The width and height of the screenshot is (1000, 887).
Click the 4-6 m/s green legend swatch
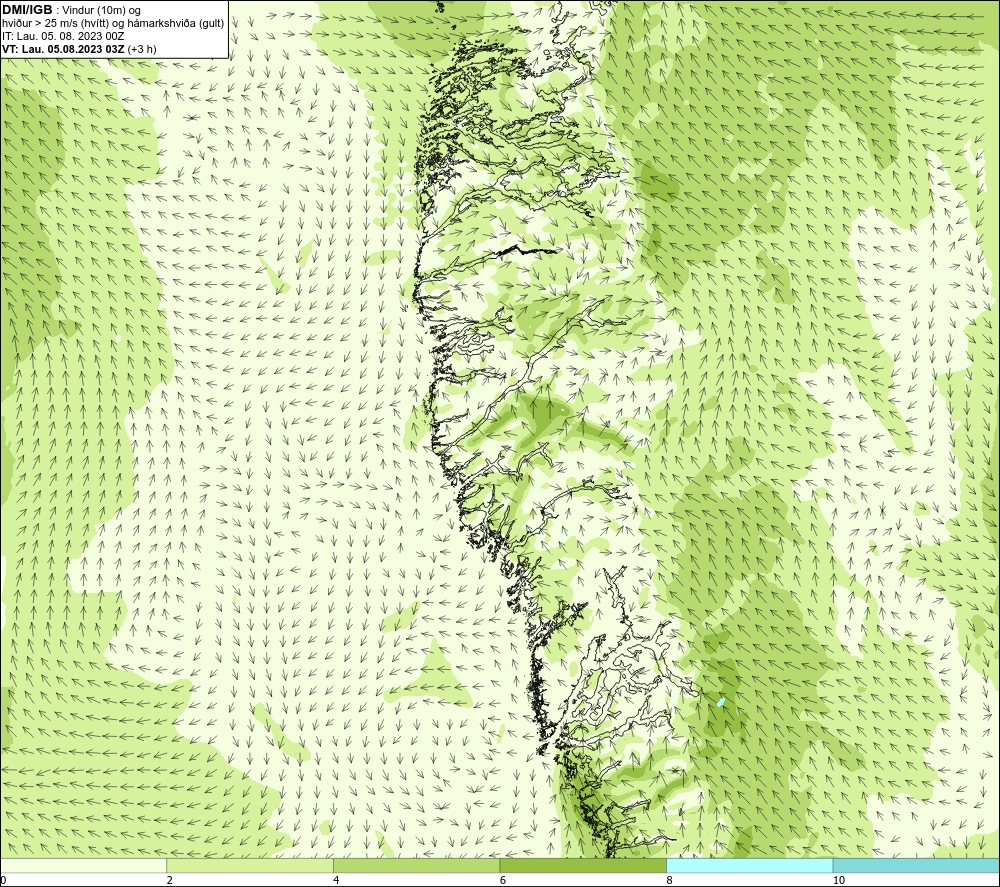[x=416, y=865]
